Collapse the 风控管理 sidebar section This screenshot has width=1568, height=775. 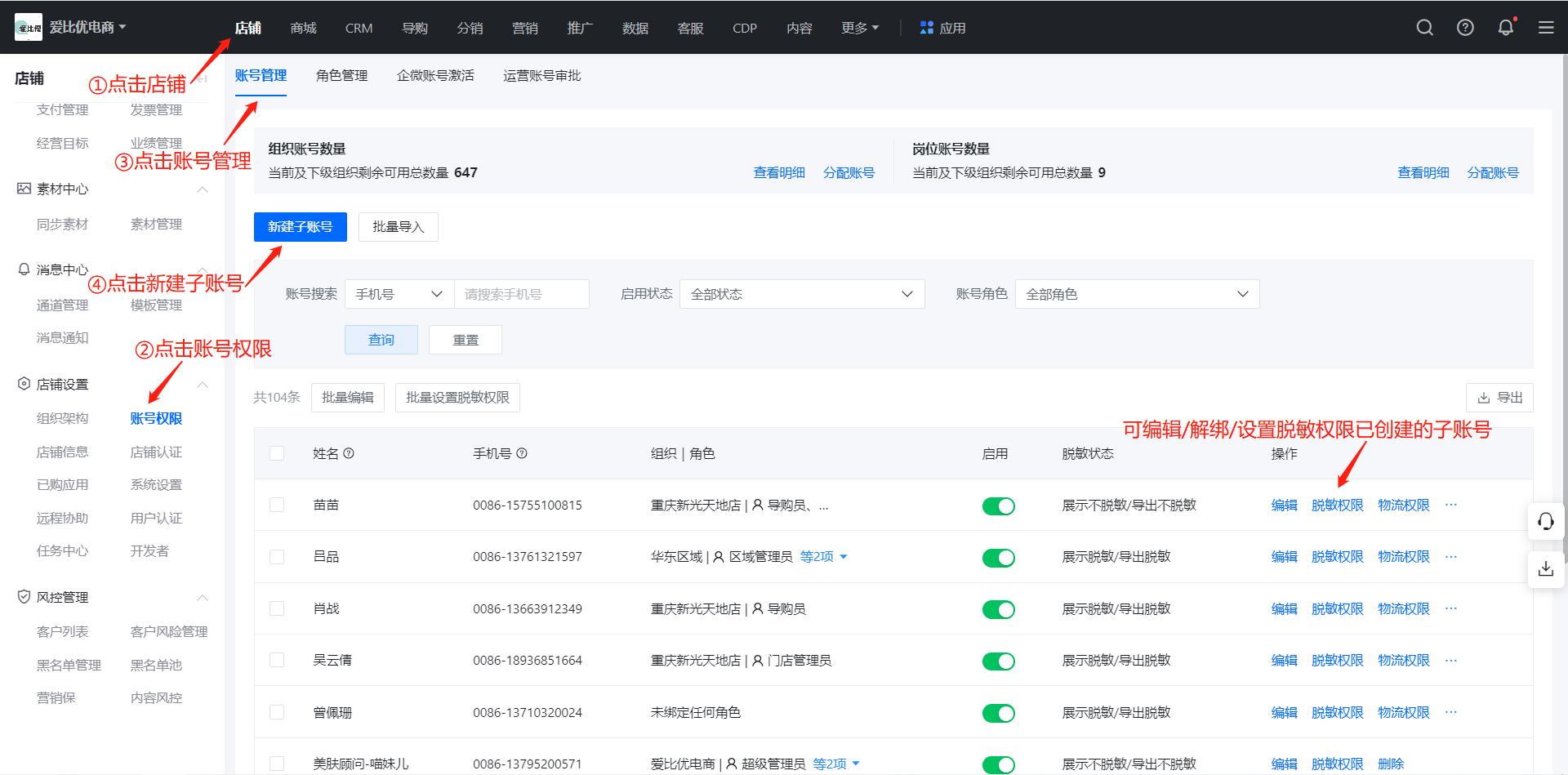click(x=203, y=598)
